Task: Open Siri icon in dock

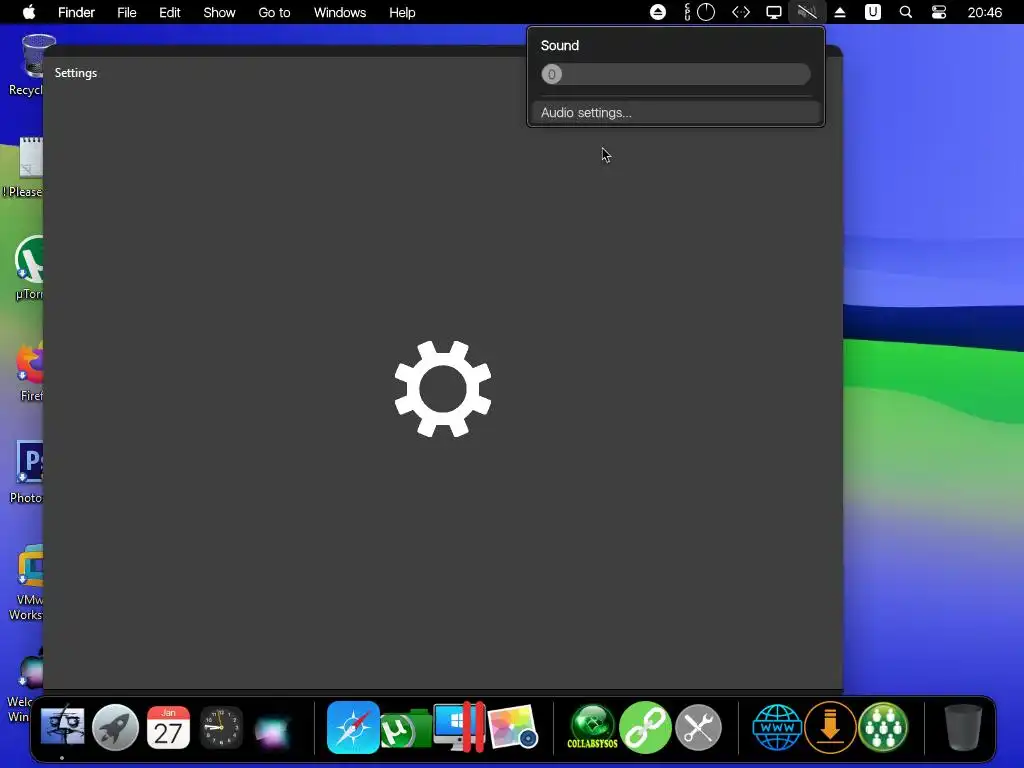Action: point(272,729)
